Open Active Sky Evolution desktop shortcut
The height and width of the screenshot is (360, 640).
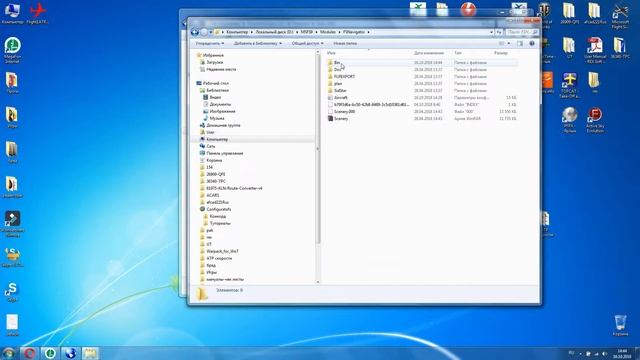[x=595, y=120]
